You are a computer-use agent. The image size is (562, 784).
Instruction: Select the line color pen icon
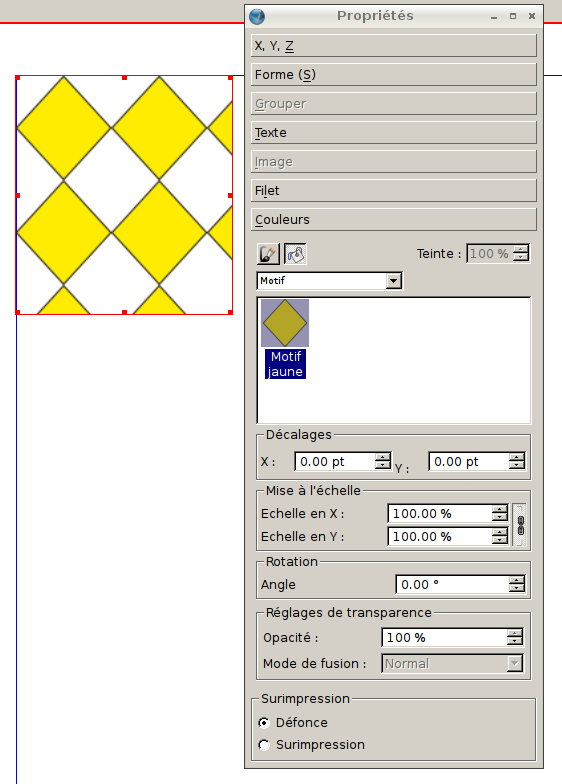(268, 254)
